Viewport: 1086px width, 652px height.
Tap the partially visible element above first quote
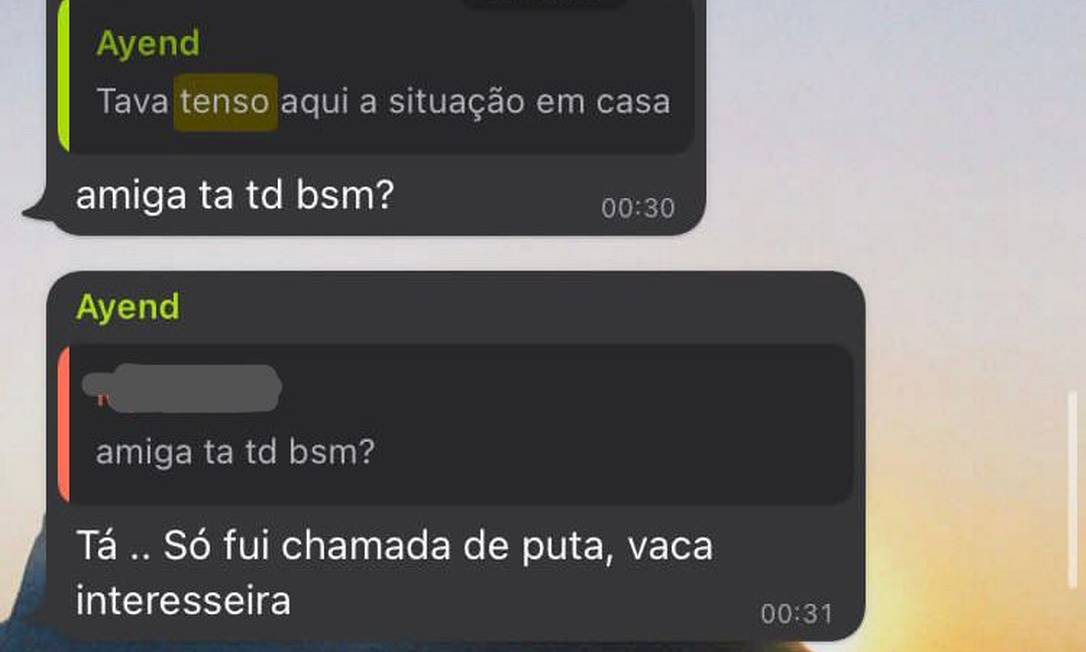click(544, 3)
